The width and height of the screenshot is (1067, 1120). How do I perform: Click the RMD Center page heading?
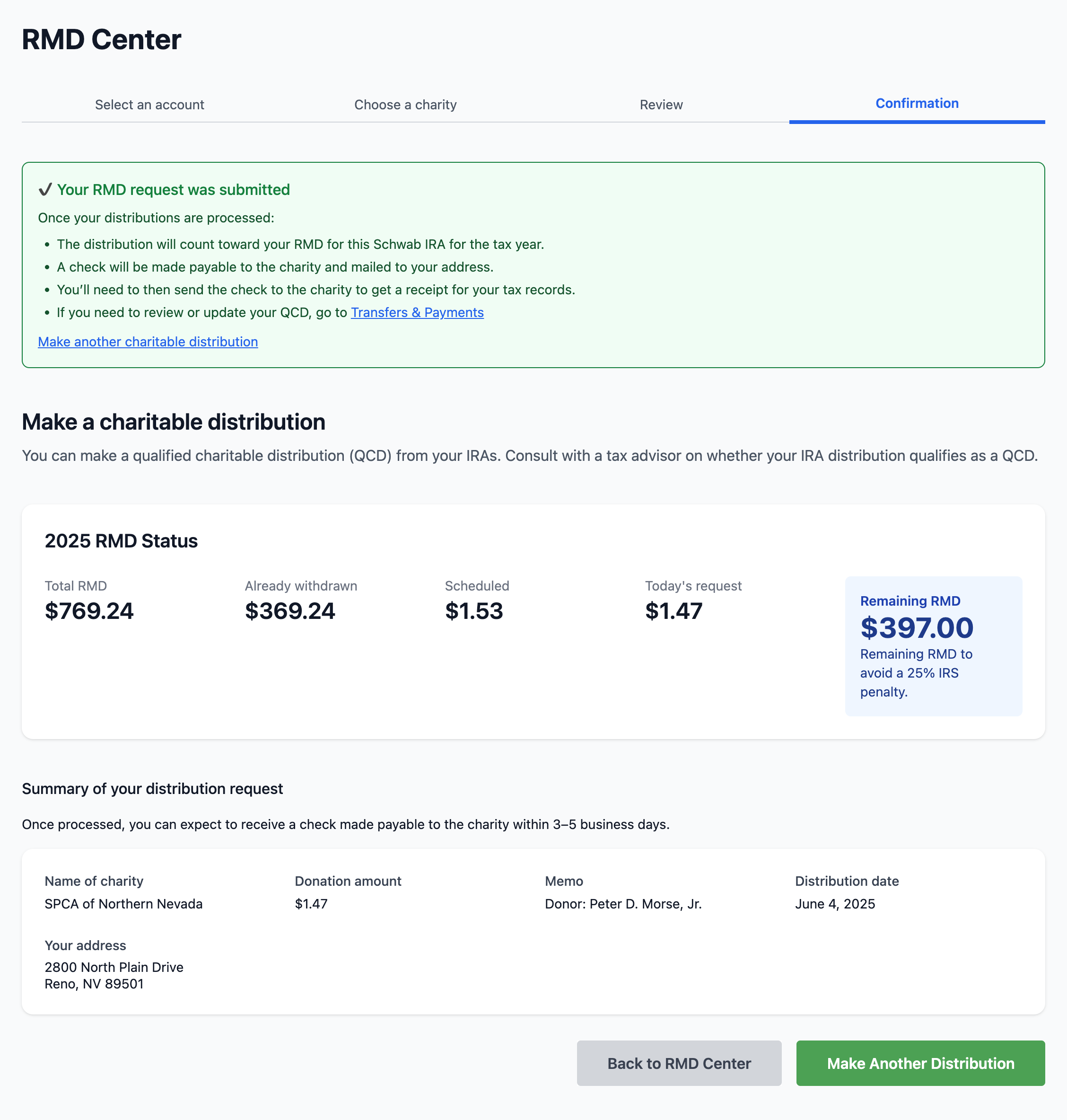(101, 40)
